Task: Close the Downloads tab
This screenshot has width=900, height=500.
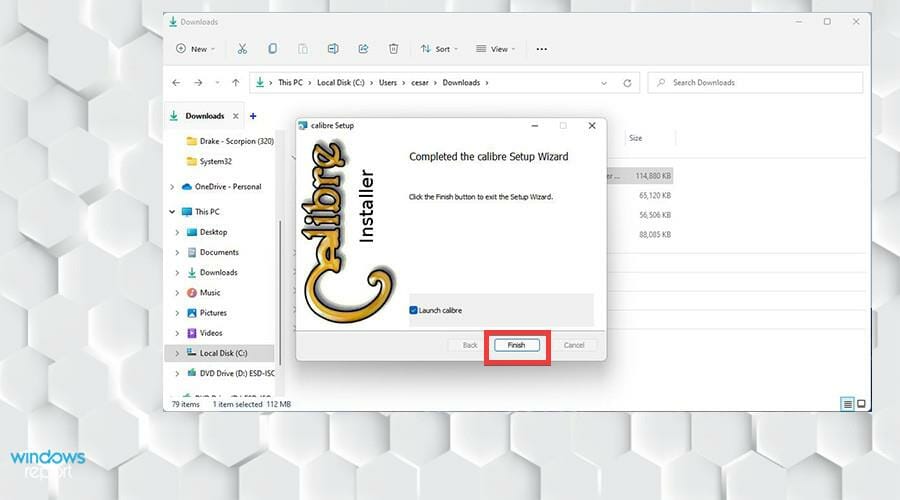Action: point(235,116)
